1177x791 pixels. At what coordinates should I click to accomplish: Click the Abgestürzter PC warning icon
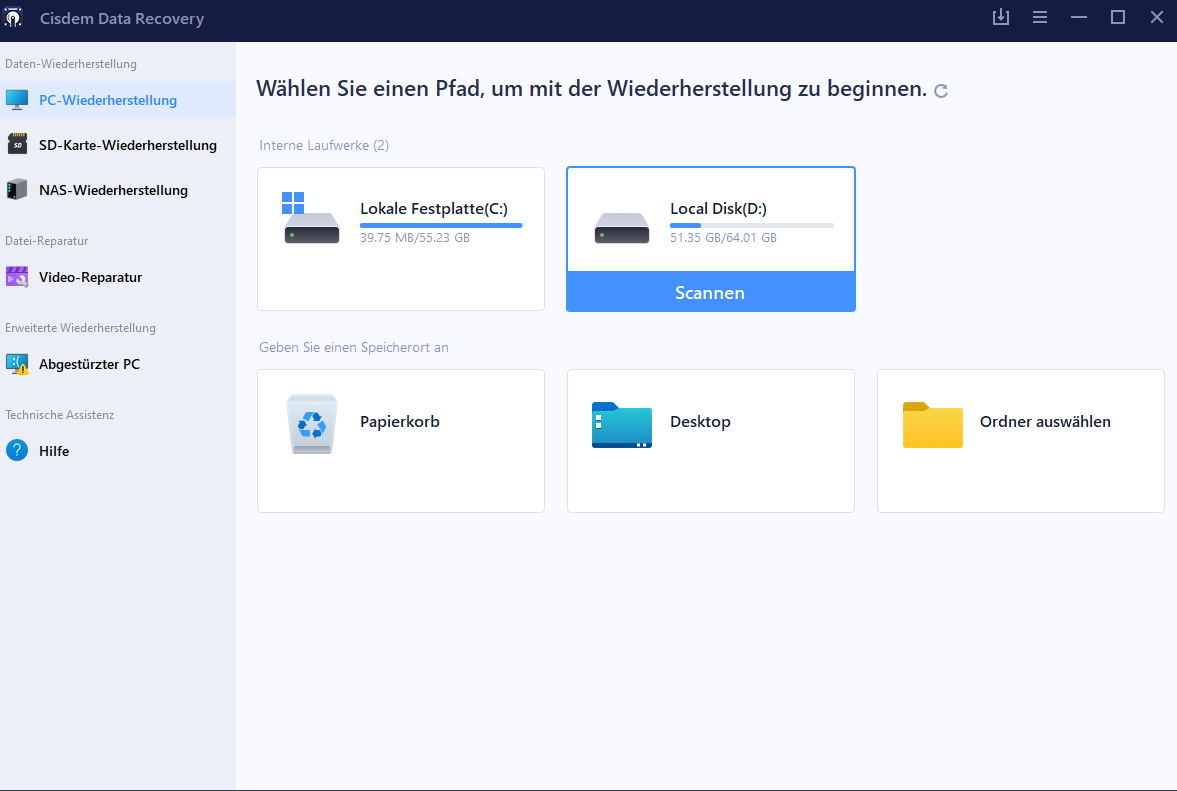(17, 364)
